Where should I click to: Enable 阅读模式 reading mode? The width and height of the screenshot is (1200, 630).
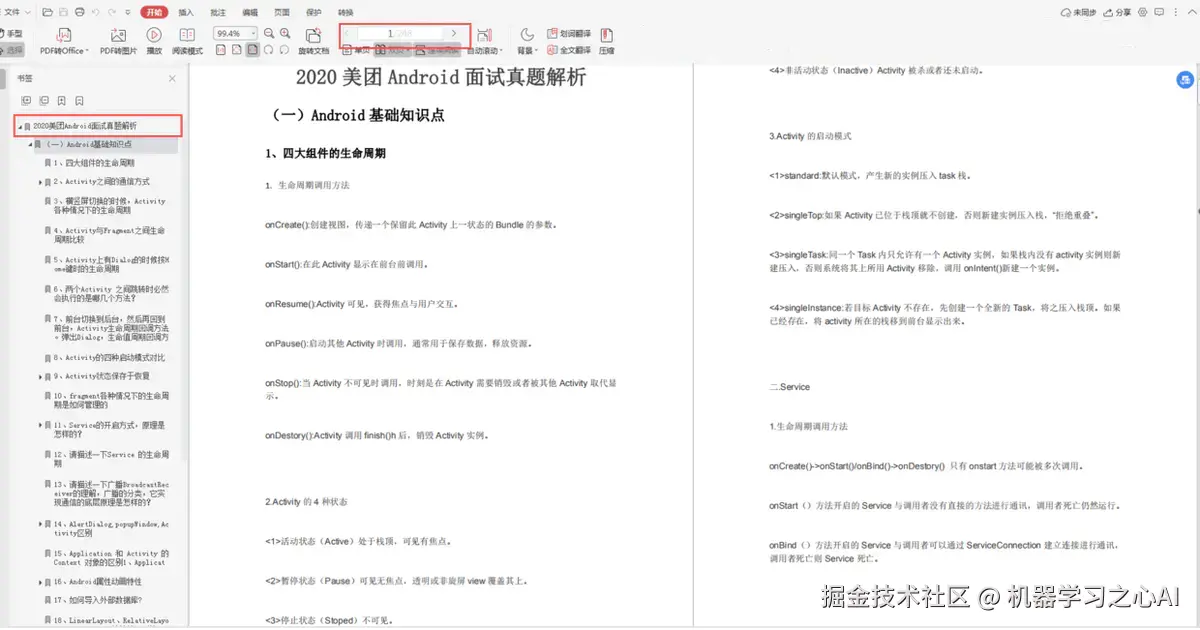(187, 41)
